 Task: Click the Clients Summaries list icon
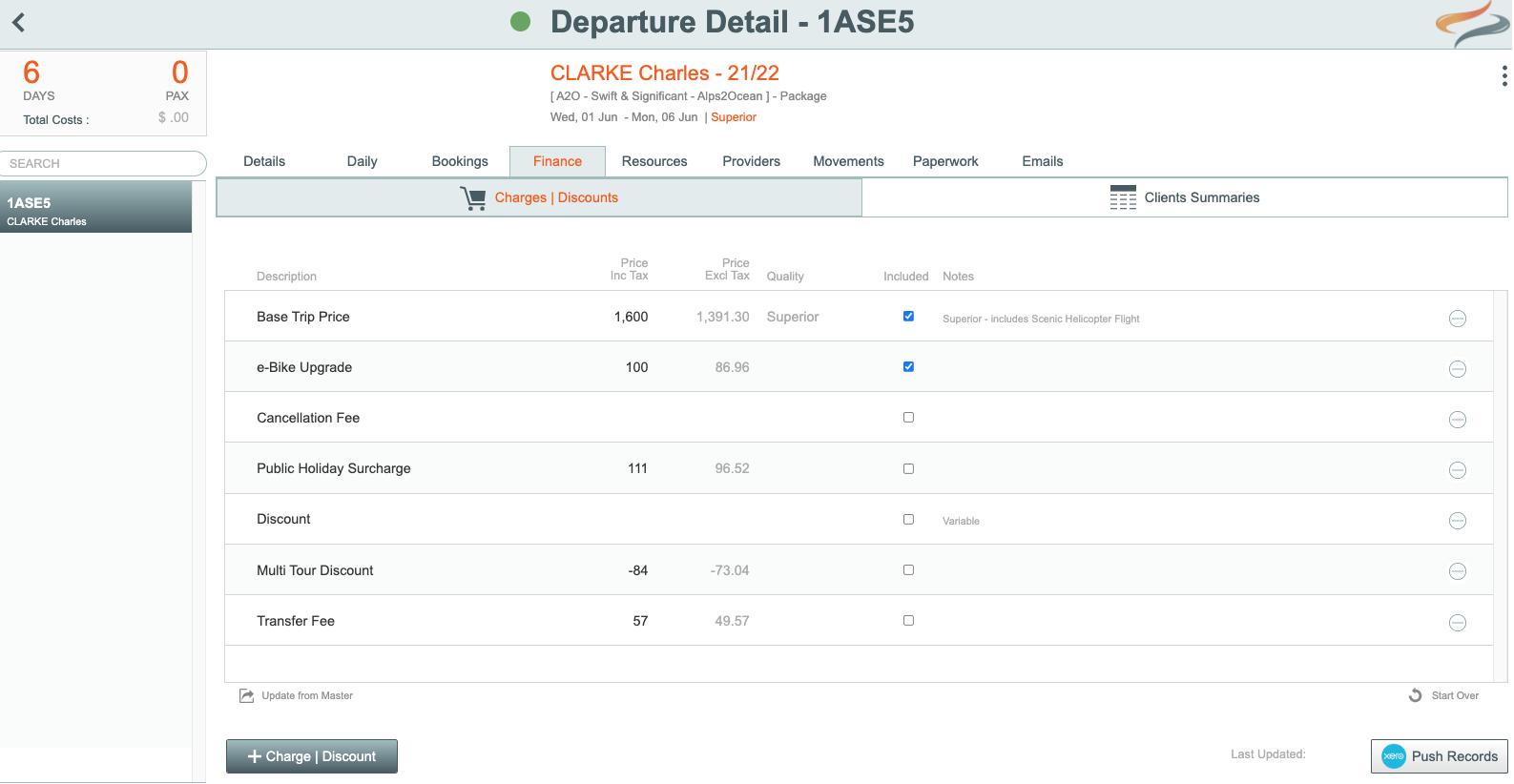coord(1123,197)
